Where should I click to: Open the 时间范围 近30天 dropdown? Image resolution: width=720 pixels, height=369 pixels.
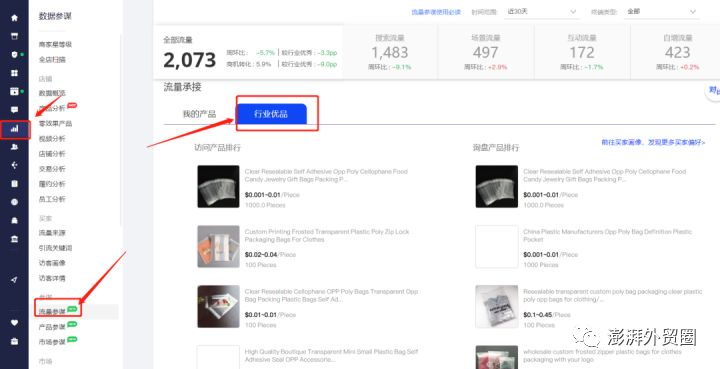tap(542, 12)
